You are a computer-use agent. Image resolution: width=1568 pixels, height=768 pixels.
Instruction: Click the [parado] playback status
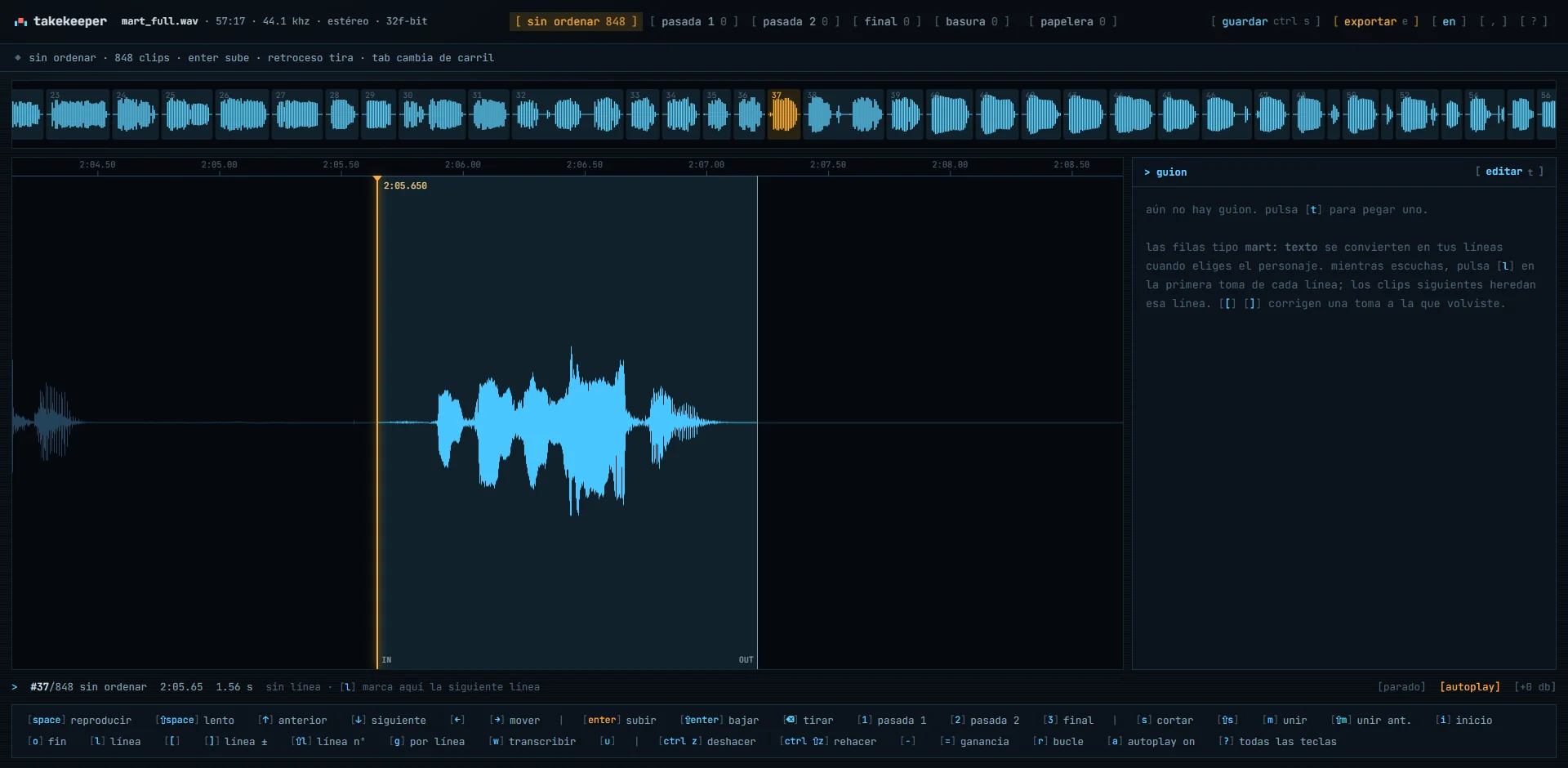pyautogui.click(x=1401, y=687)
